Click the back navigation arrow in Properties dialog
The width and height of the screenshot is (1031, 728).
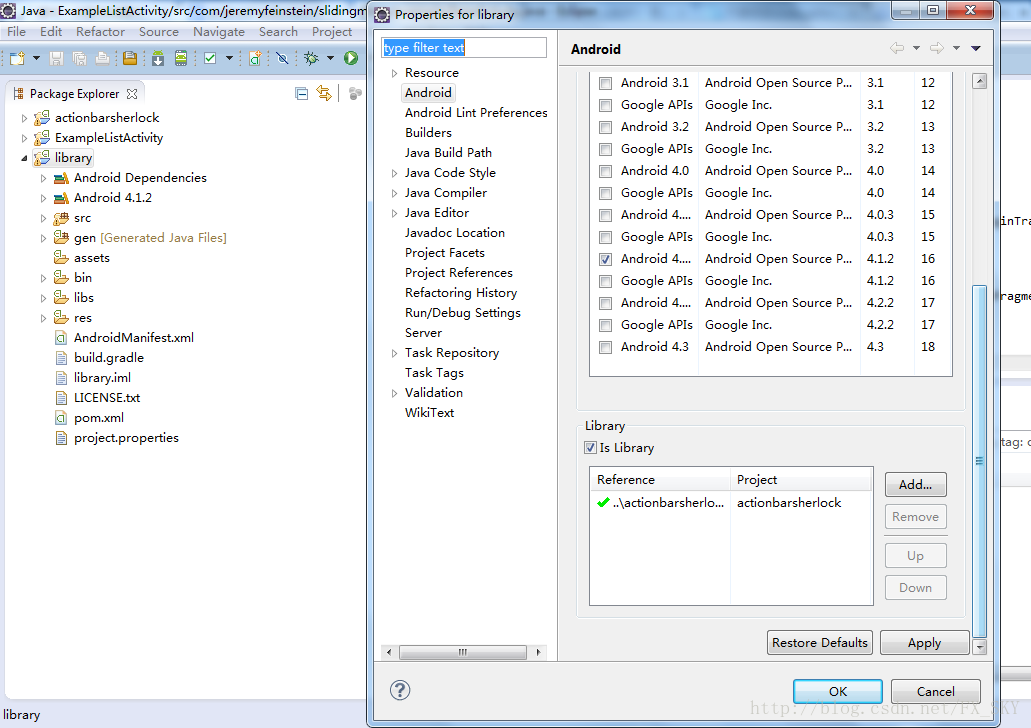pos(897,48)
